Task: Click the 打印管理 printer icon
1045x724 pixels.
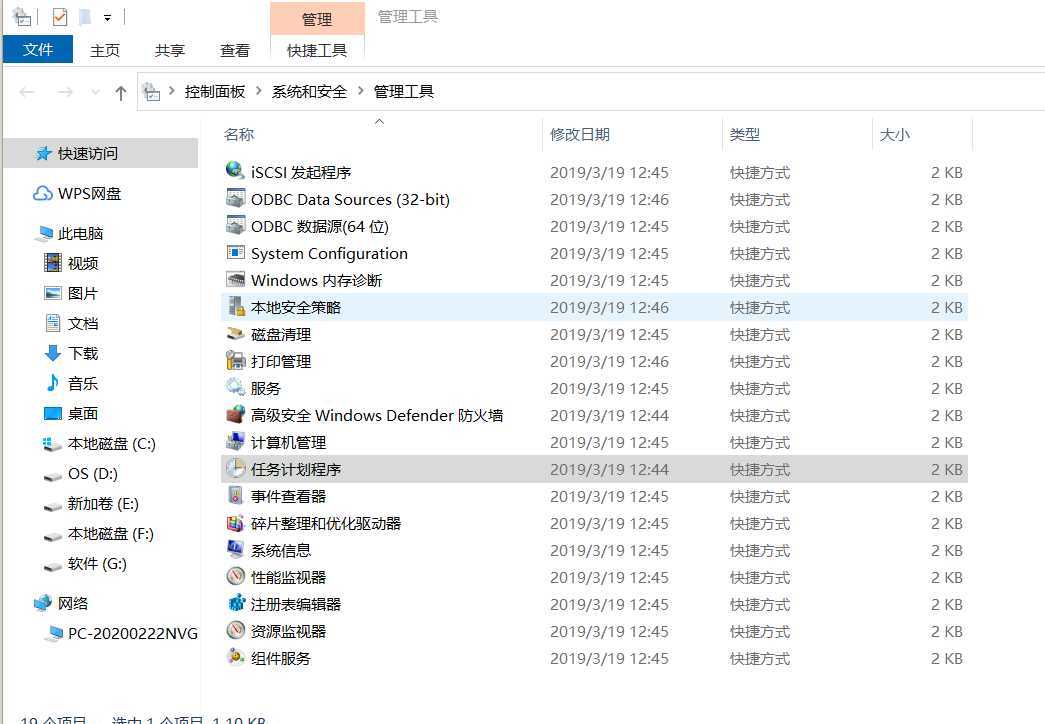Action: (235, 360)
